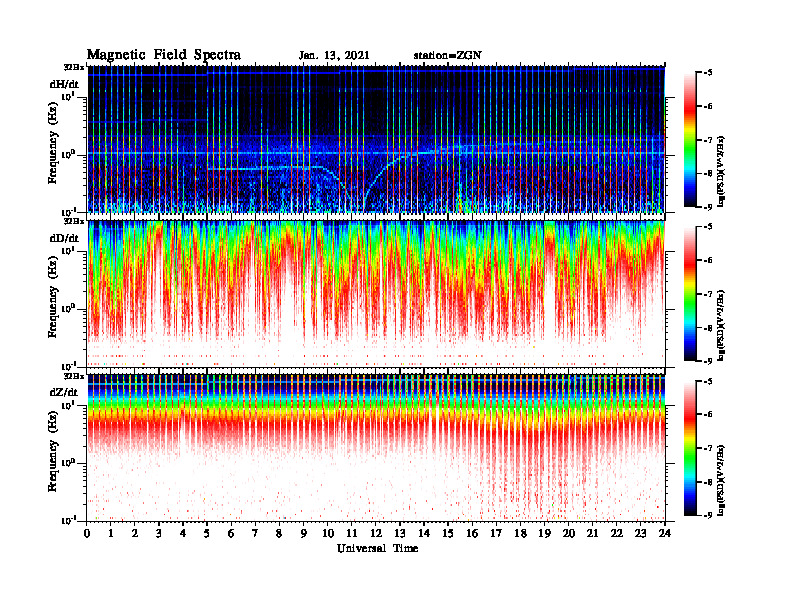This screenshot has width=792, height=612.
Task: Click hour tick label "24" on time axis
Action: click(x=665, y=533)
